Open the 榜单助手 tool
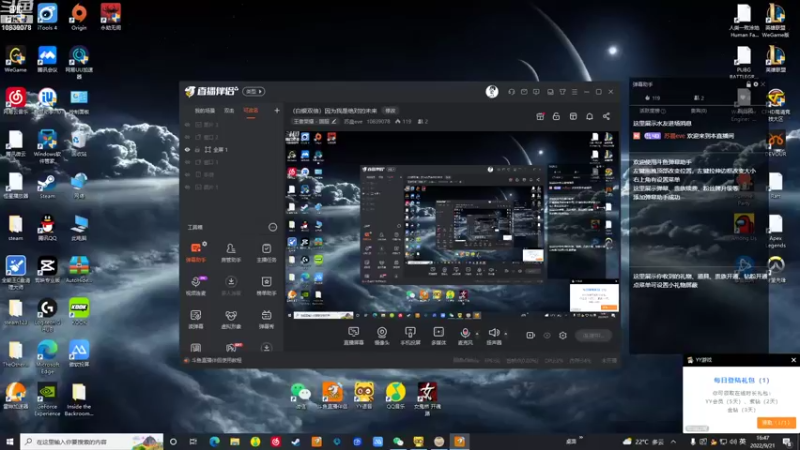 [266, 286]
